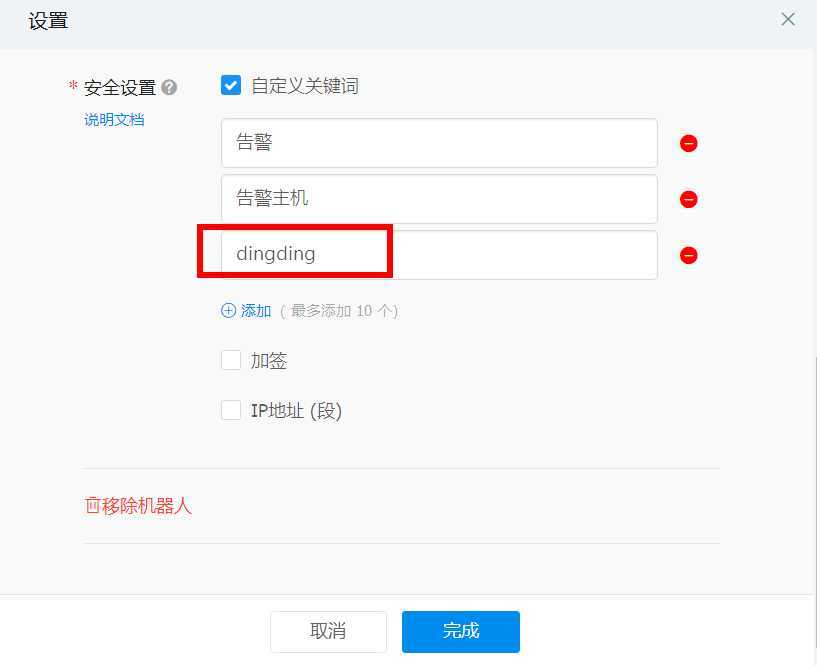The image size is (817, 665).
Task: Click the X to close settings dialog
Action: click(788, 19)
